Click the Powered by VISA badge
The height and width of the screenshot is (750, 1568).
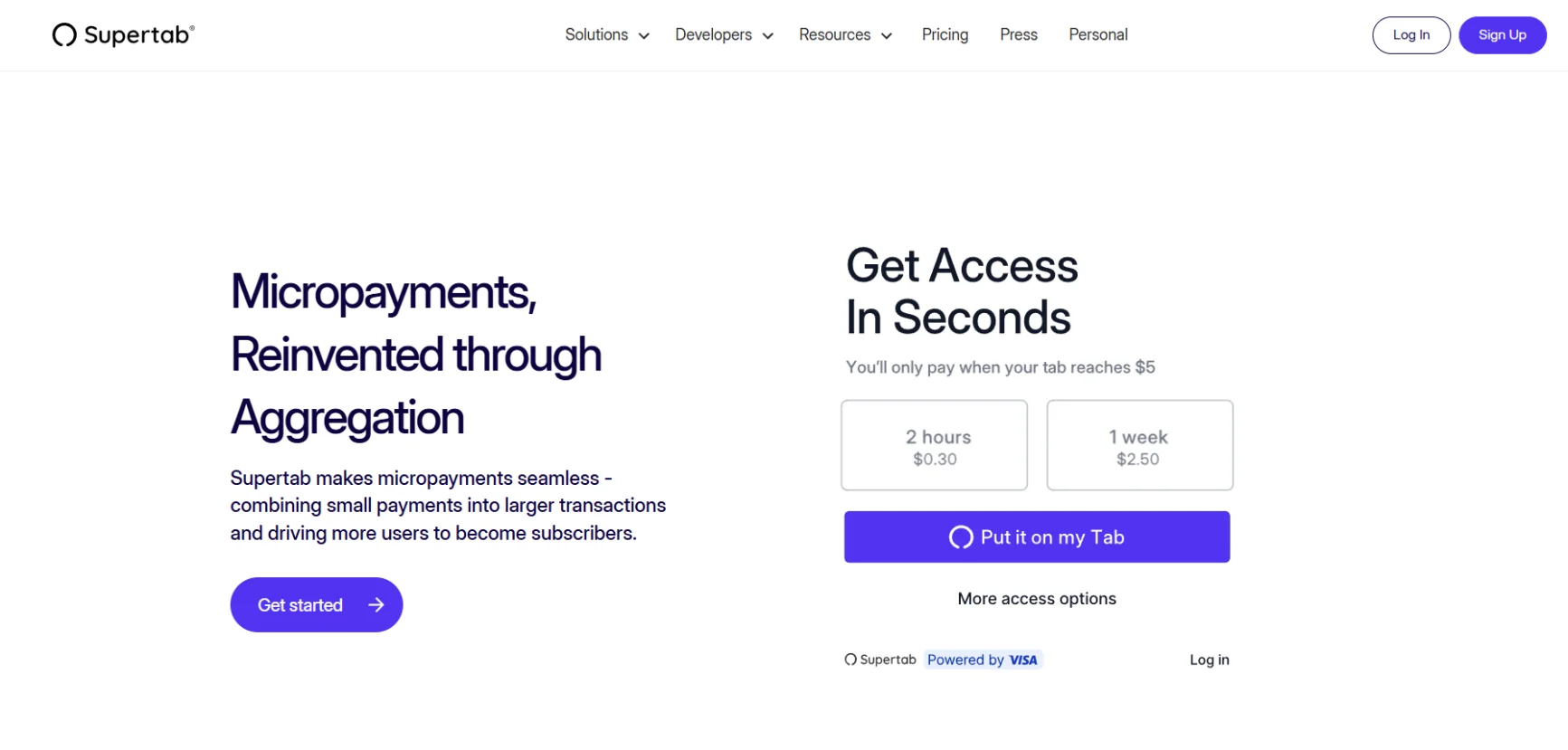coord(983,660)
